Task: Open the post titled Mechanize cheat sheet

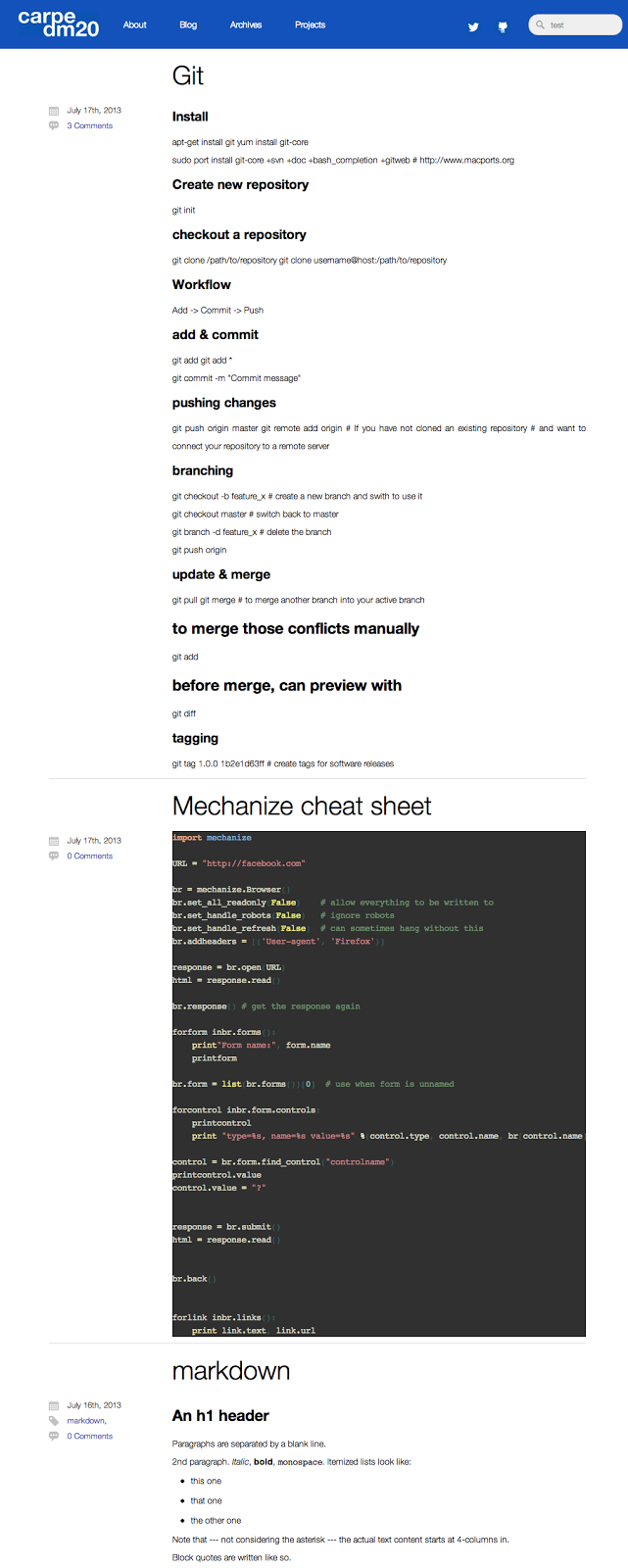Action: [x=301, y=806]
